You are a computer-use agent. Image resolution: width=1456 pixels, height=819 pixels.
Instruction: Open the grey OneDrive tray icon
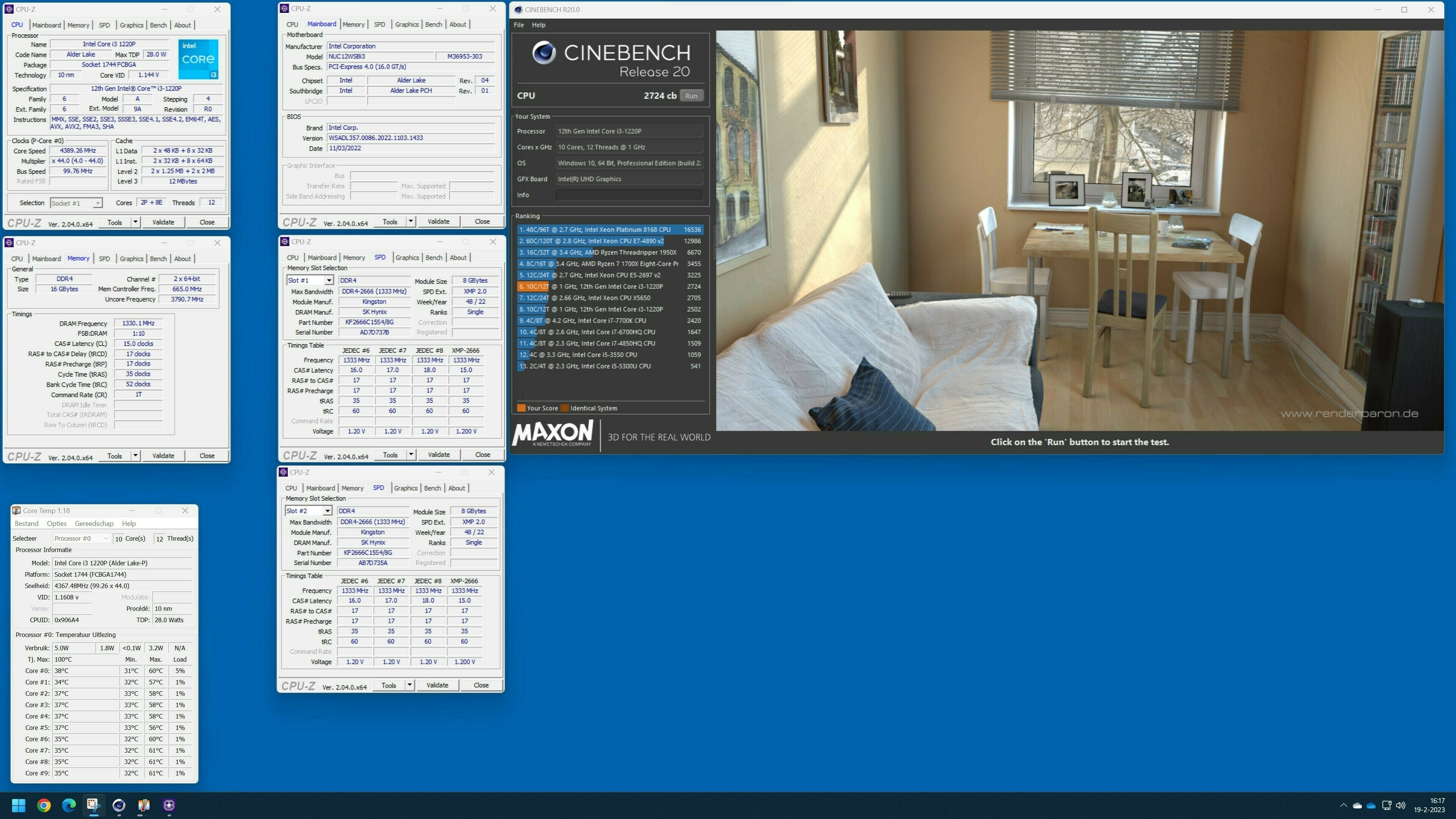[1357, 805]
